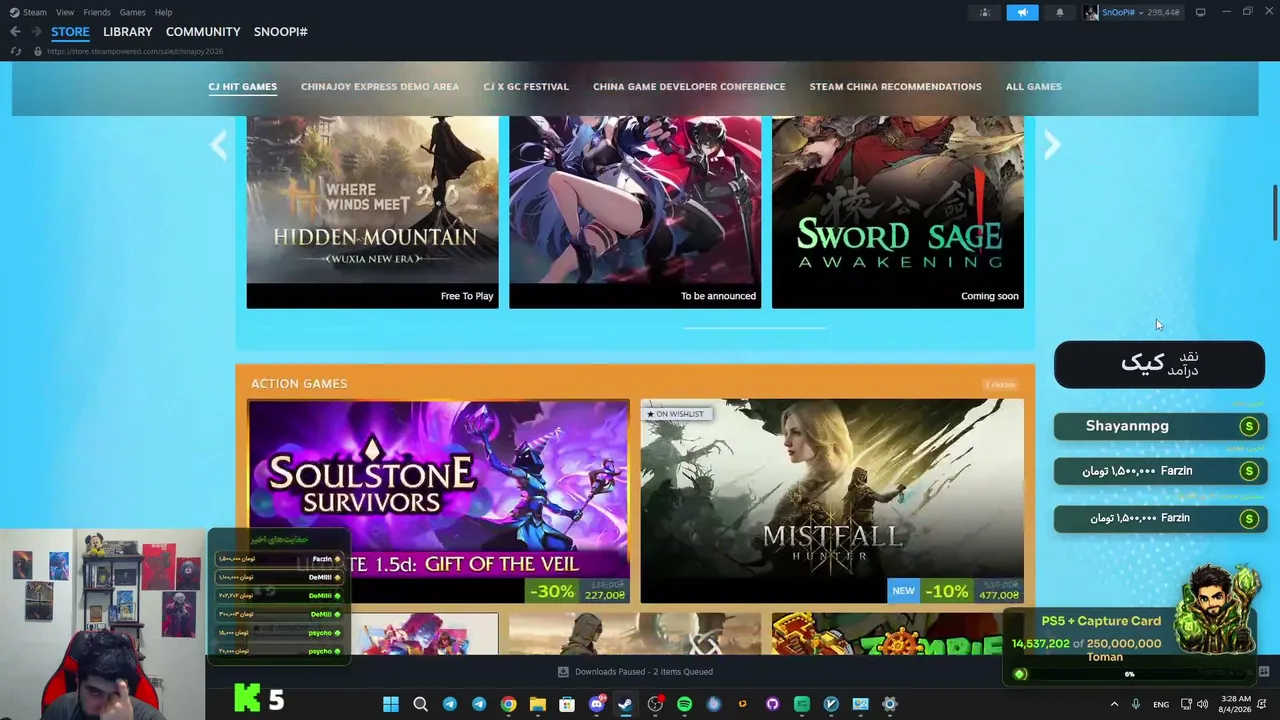This screenshot has height=720, width=1280.
Task: Select CHINAJOY EXPRESS DEMO AREA tab
Action: [380, 87]
